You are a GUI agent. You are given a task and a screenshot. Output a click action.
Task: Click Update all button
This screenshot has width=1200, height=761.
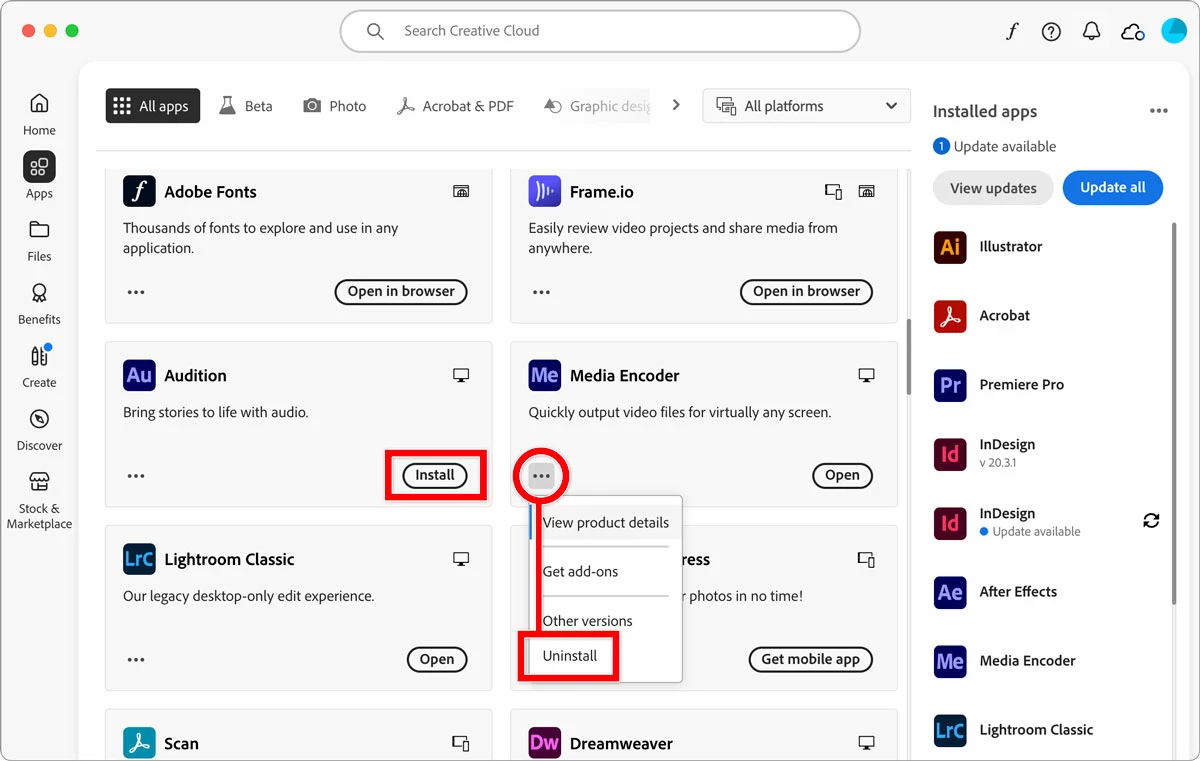point(1113,188)
